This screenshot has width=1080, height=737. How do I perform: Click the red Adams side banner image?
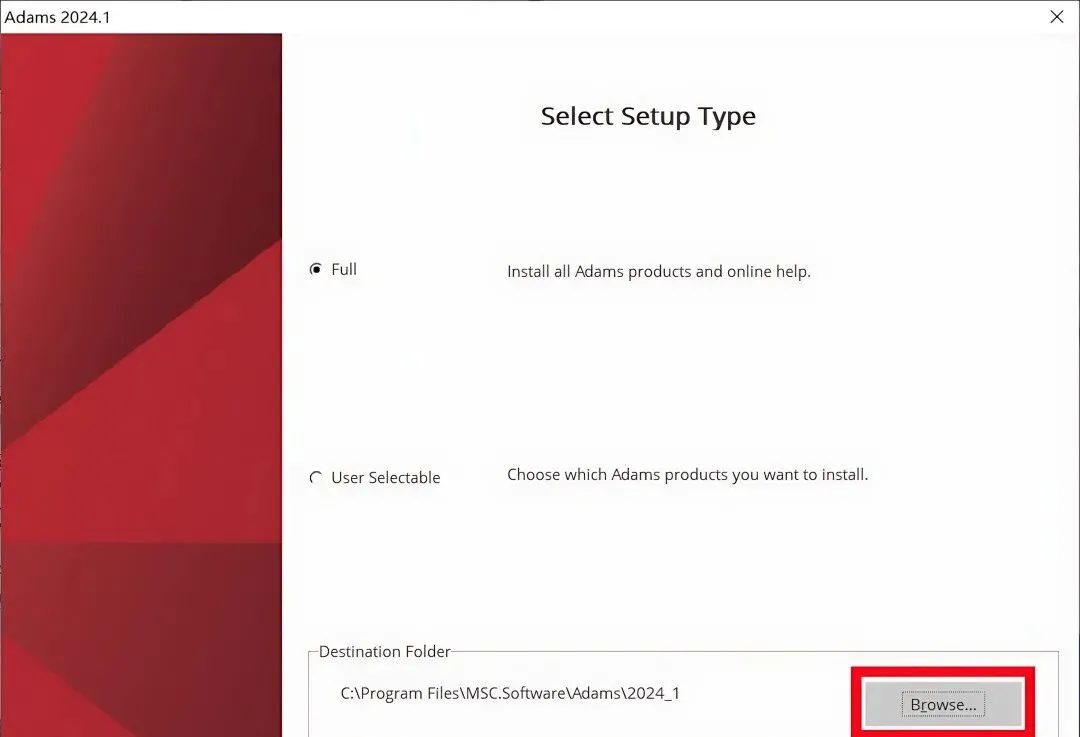point(141,385)
